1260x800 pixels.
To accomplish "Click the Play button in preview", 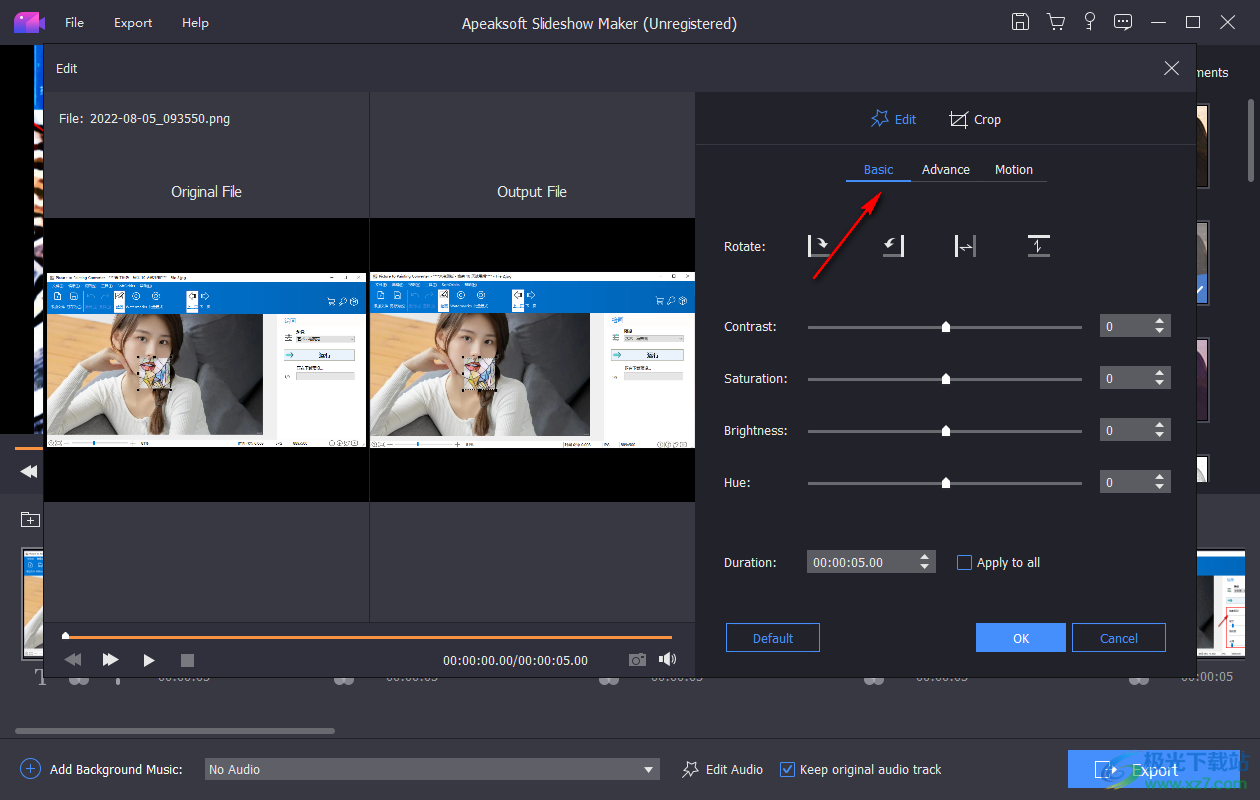I will coord(149,660).
